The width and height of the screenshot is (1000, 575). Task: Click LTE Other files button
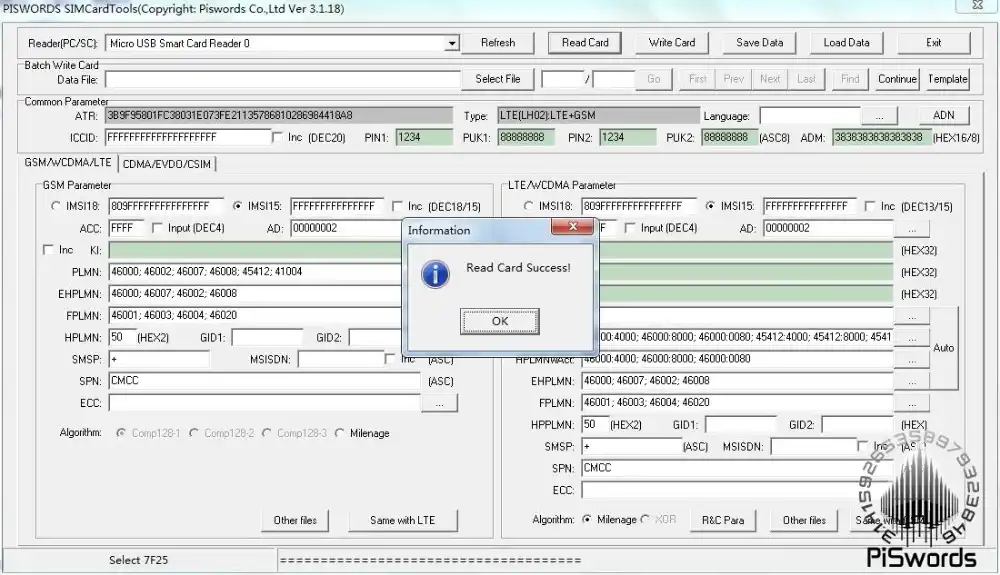(x=804, y=520)
